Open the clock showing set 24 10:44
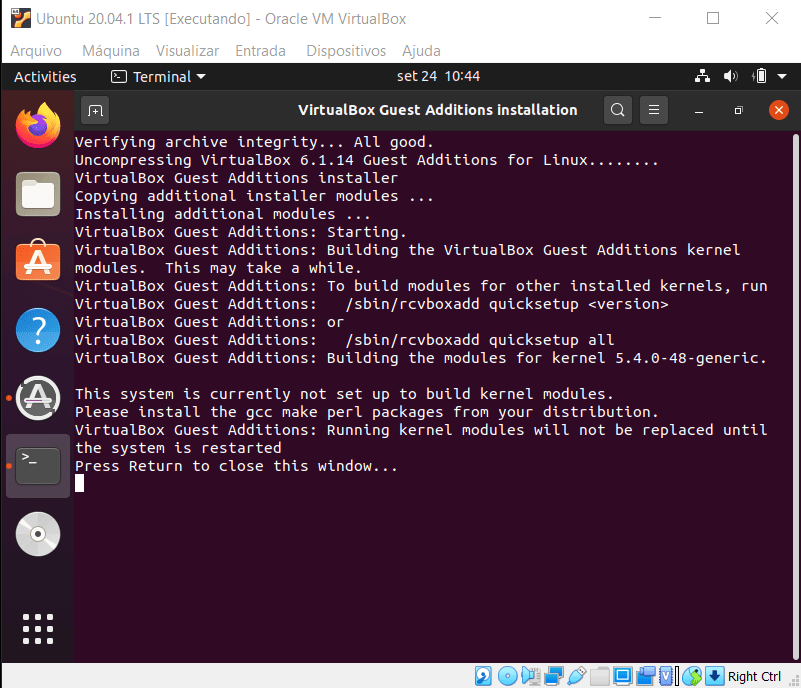 point(438,76)
